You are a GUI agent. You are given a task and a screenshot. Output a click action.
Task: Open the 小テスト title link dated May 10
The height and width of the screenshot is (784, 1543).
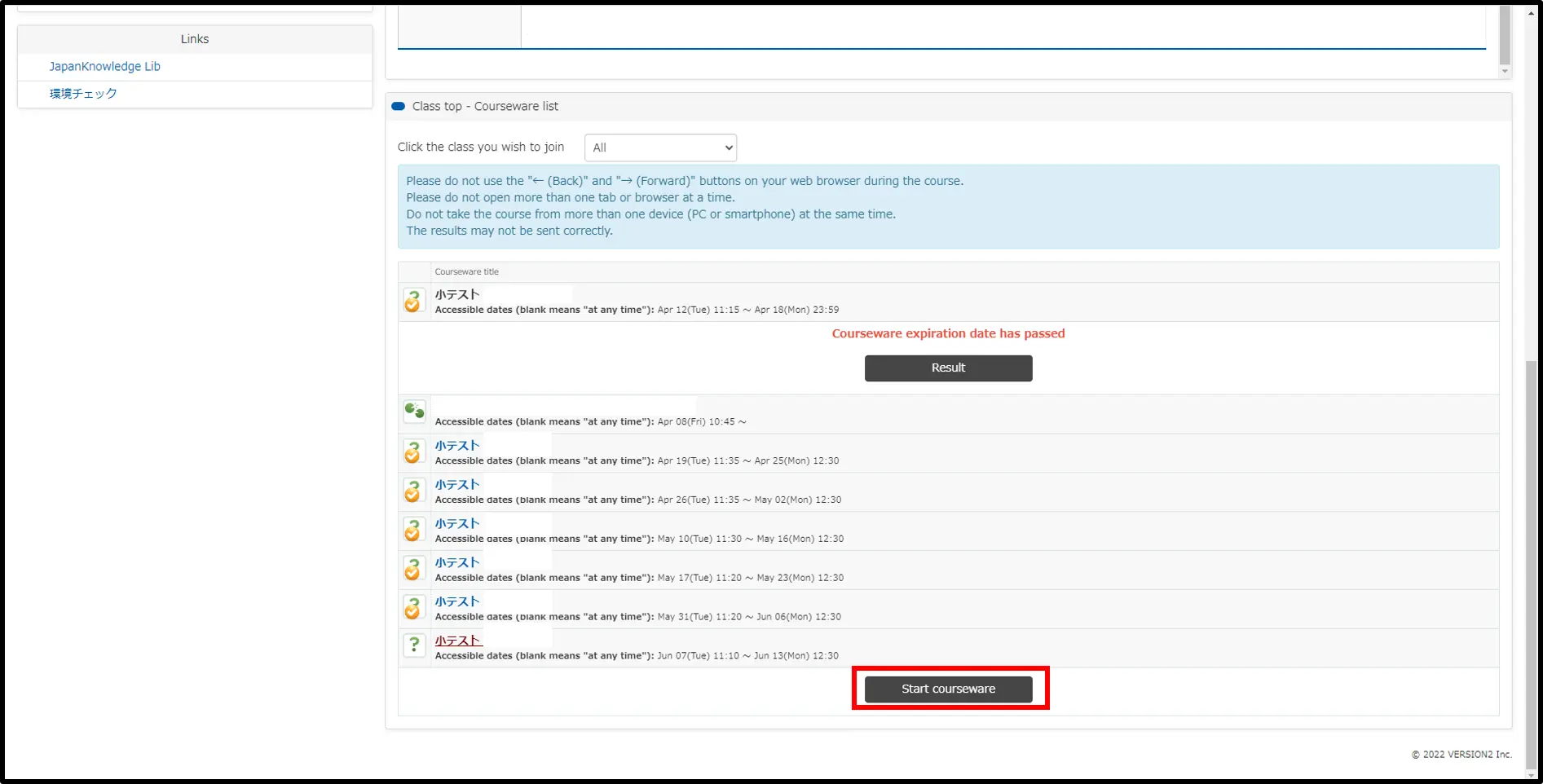(x=457, y=524)
